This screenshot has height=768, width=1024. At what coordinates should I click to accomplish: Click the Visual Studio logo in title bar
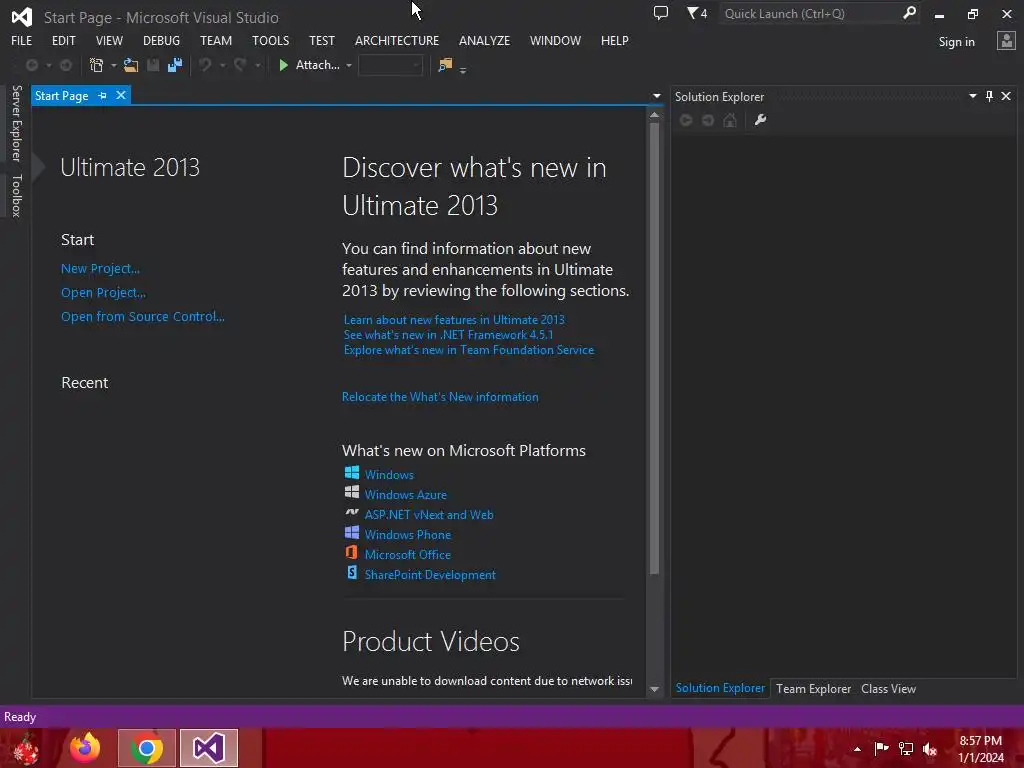pyautogui.click(x=22, y=17)
